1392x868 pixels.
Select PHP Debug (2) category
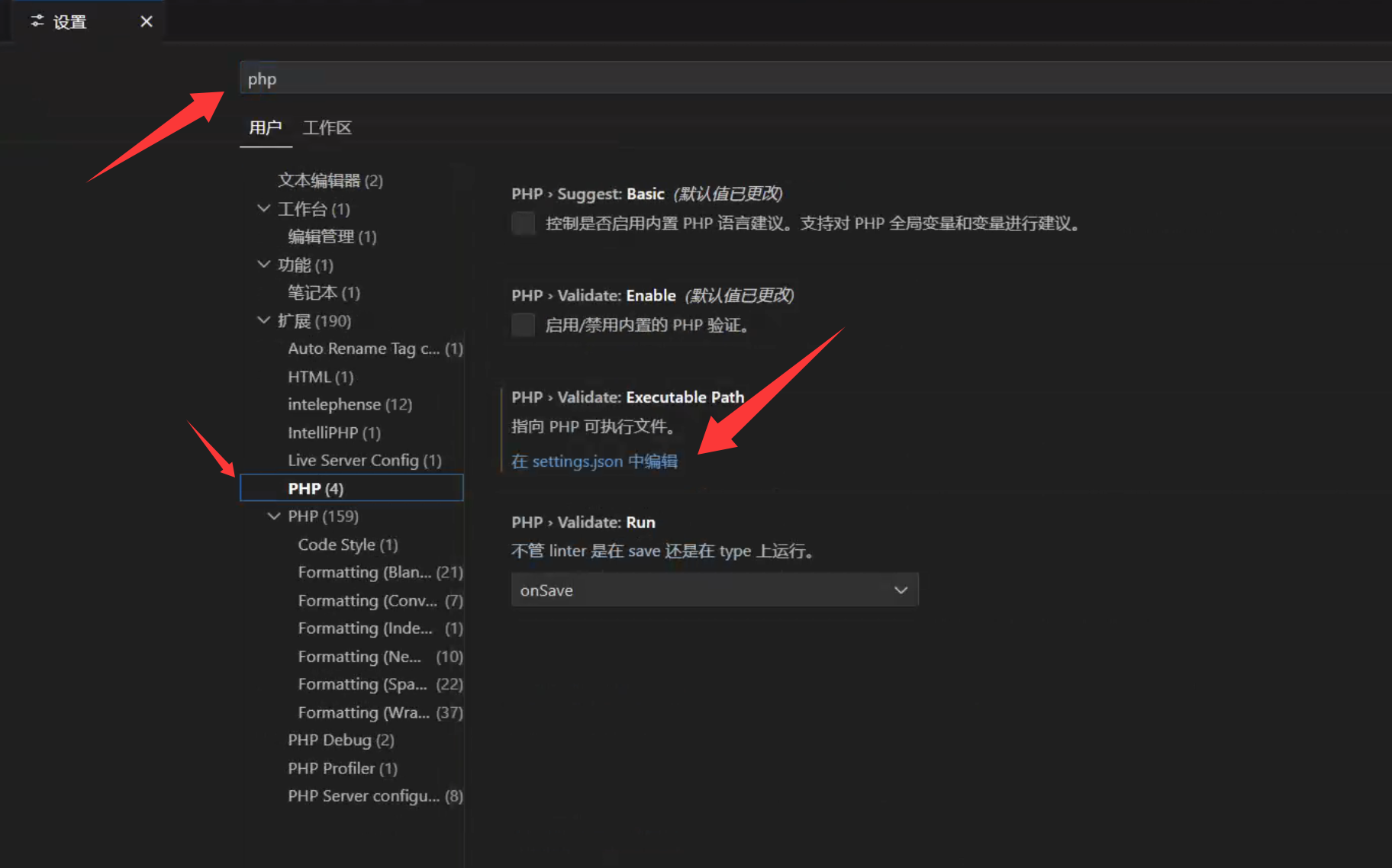tap(340, 740)
